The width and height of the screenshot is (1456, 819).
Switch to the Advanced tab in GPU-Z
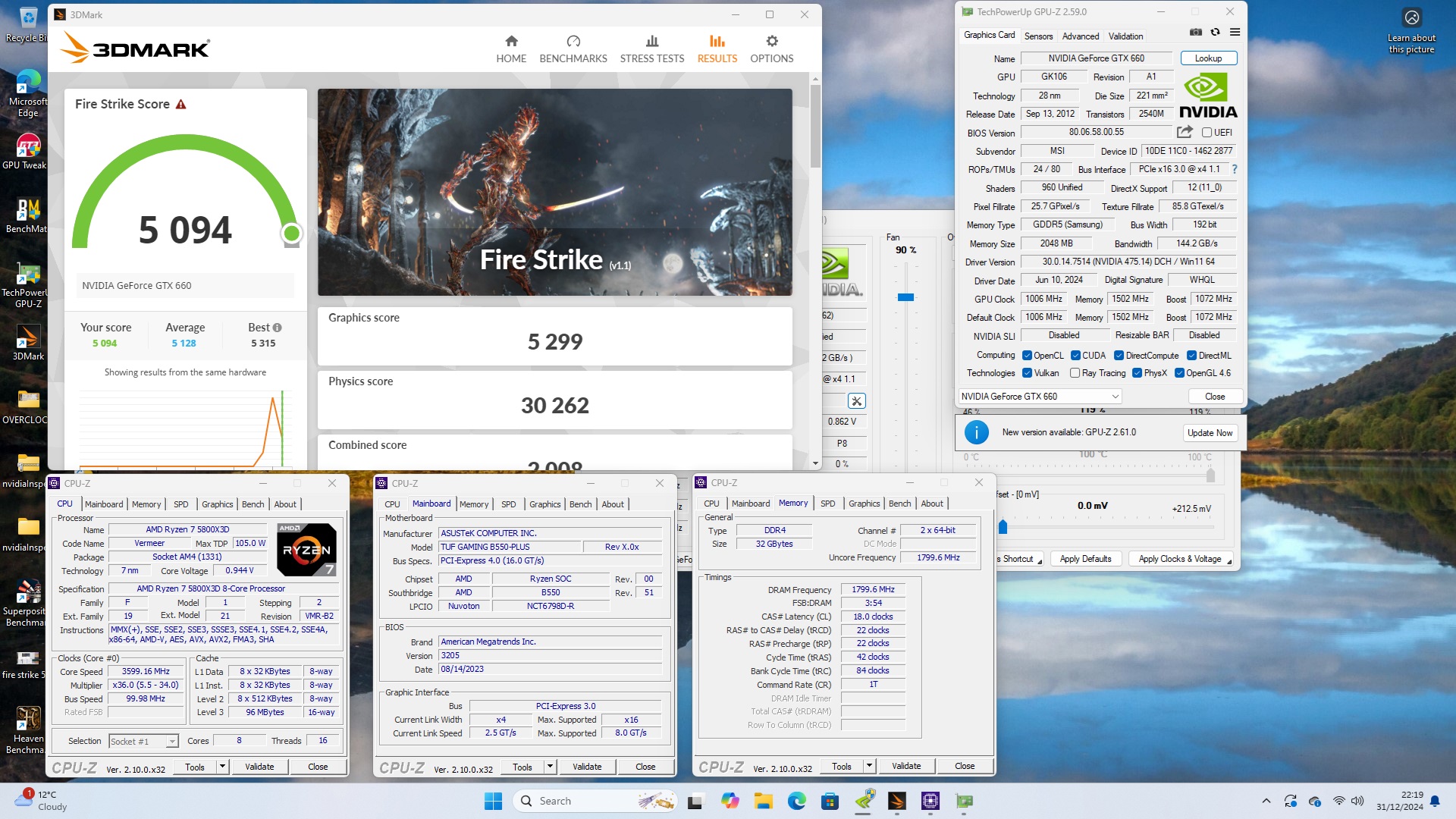pos(1080,36)
